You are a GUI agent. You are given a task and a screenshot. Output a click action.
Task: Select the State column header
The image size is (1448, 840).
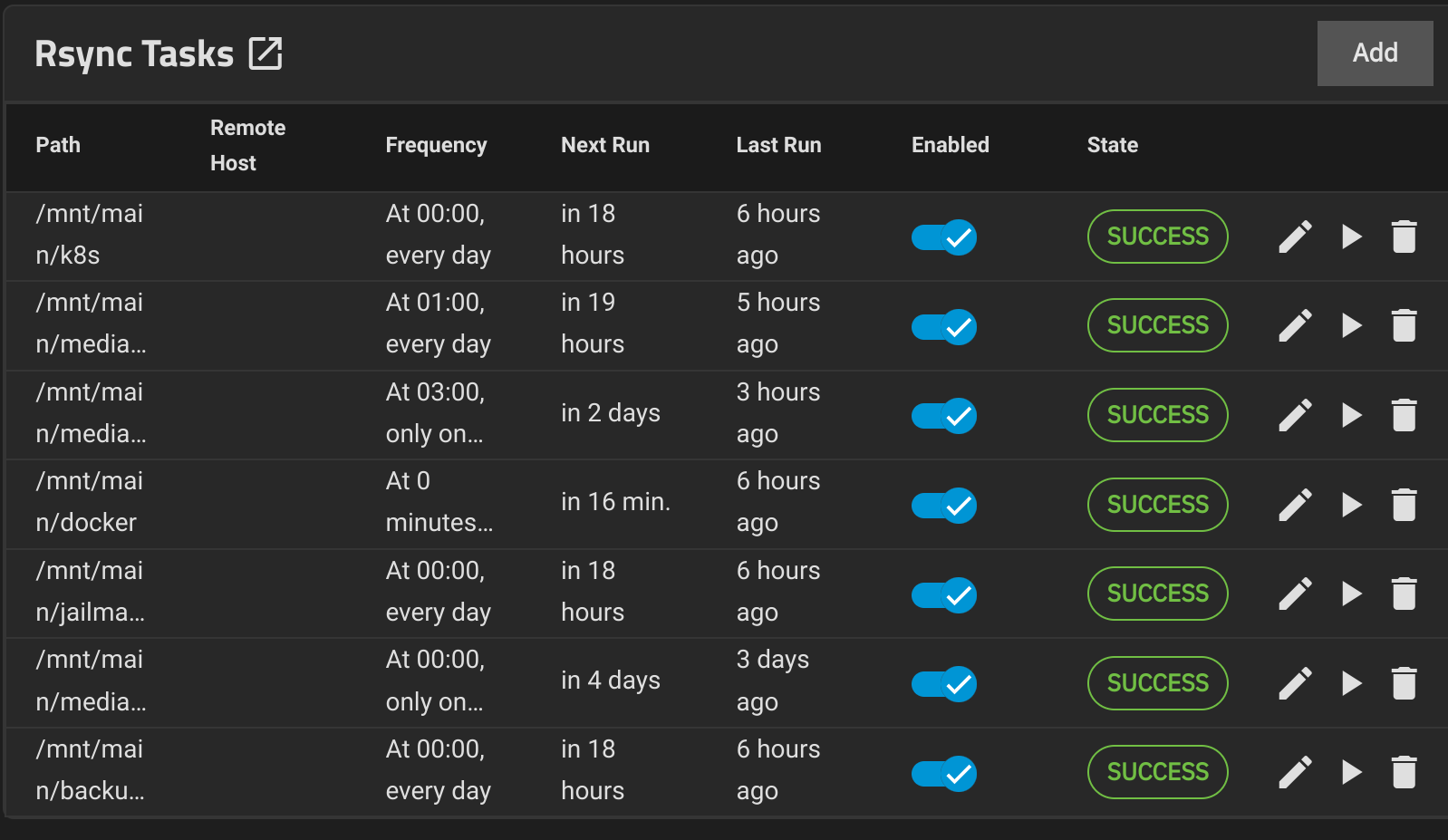click(x=1112, y=145)
